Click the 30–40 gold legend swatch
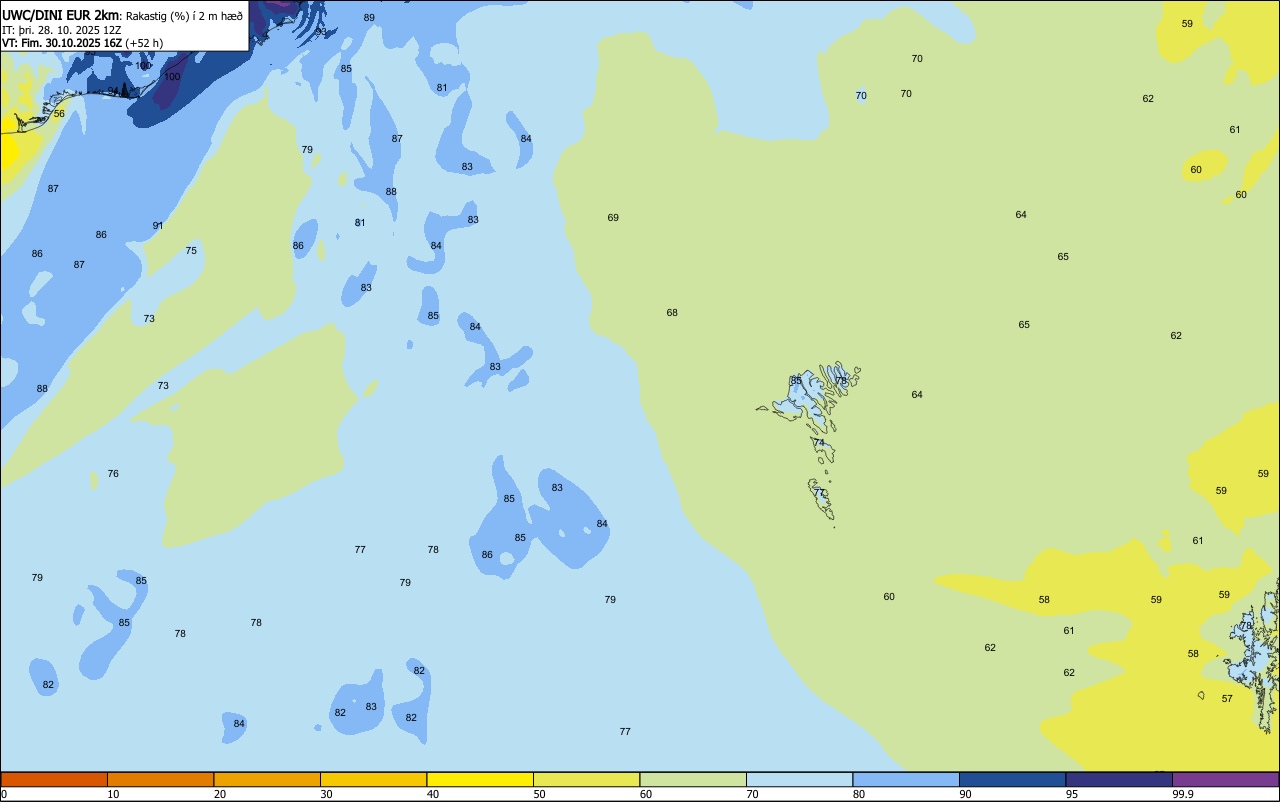 [x=373, y=779]
